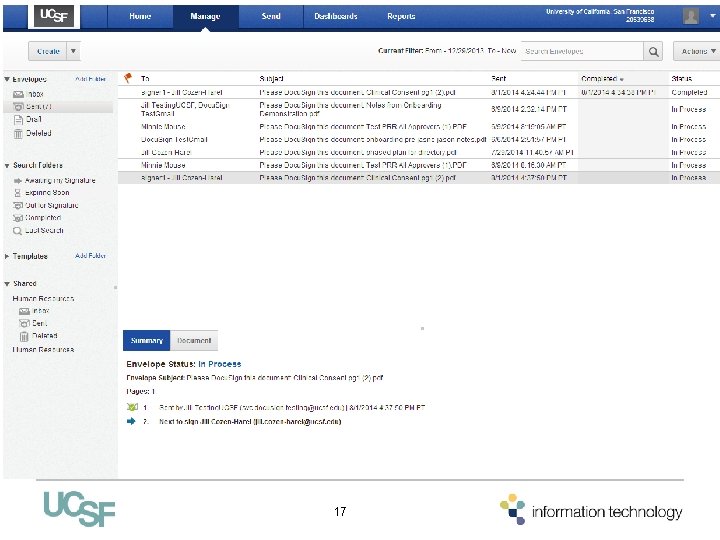Select the DocuSign TestGmail recipient row
Screen dimensions: 720x540
[x=419, y=139]
